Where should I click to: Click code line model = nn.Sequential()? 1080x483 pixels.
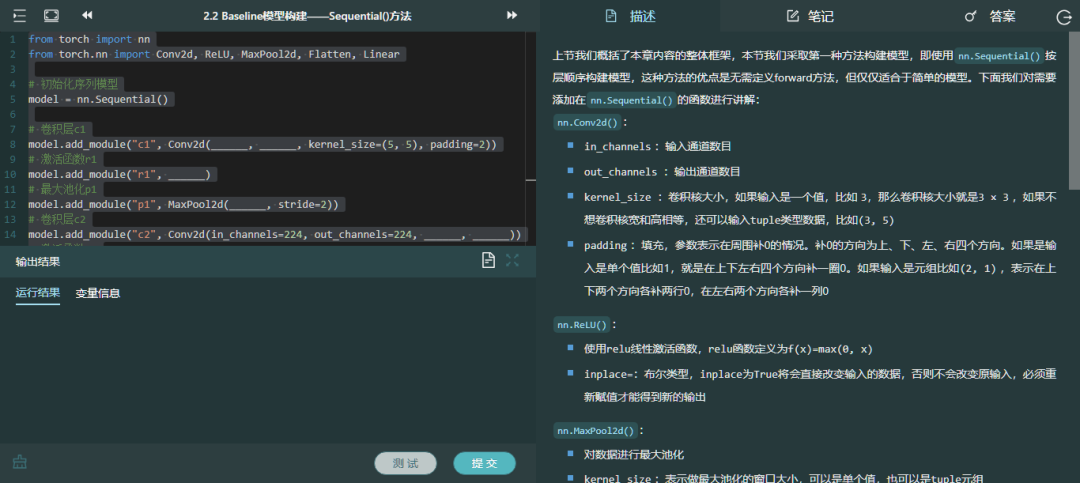pos(98,99)
